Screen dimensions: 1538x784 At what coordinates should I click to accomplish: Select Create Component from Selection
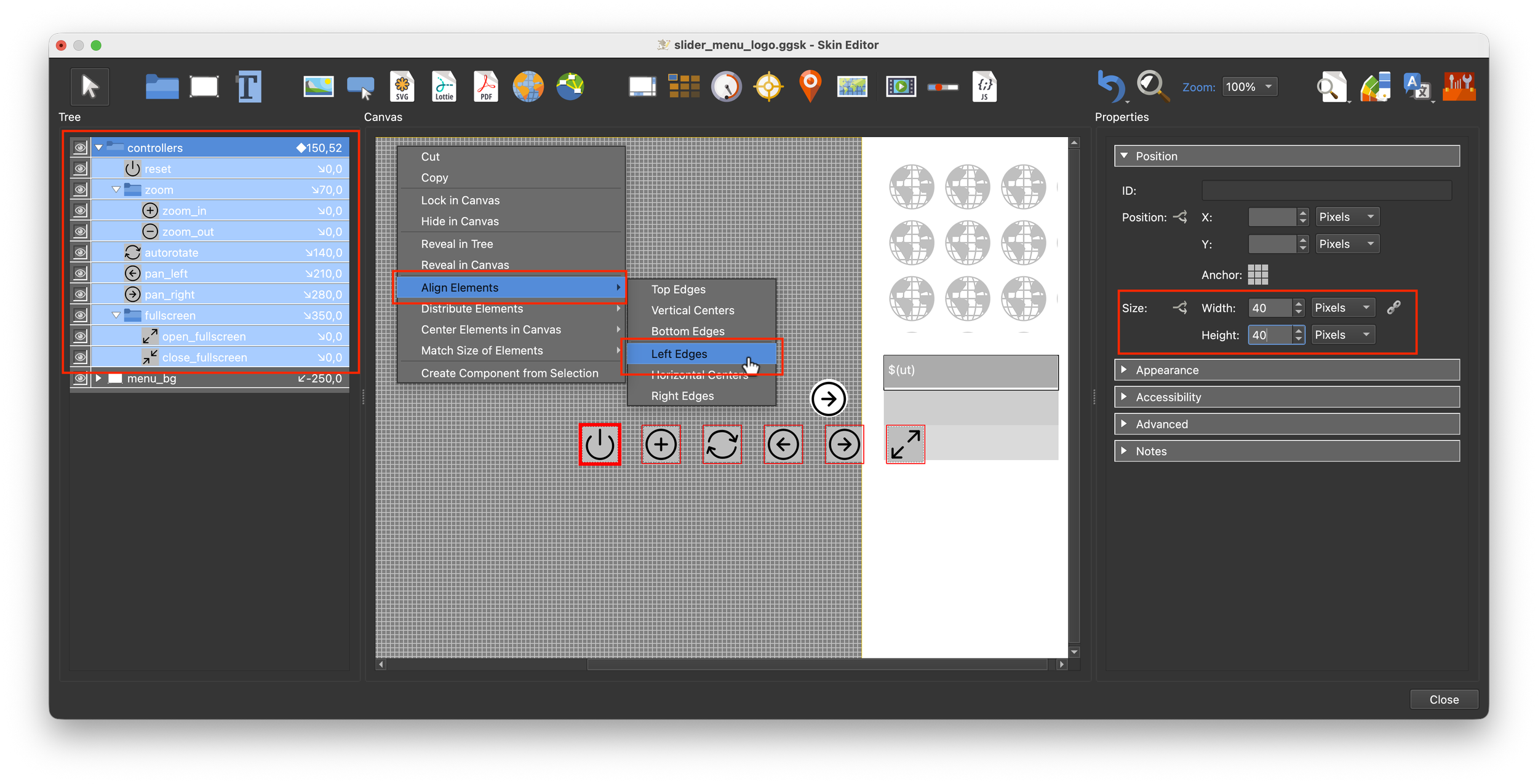coord(509,373)
